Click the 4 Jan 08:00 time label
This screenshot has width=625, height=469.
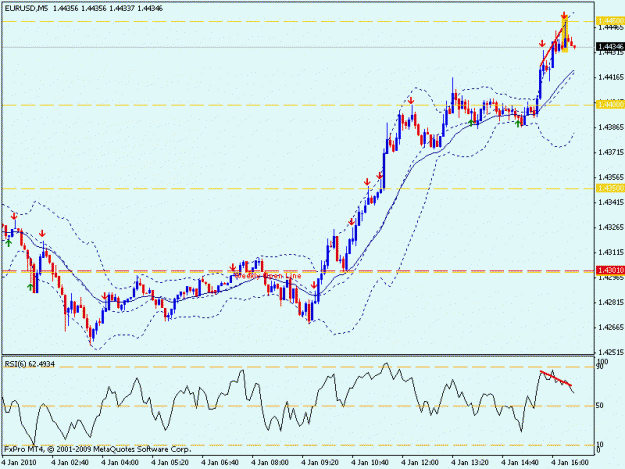point(270,463)
